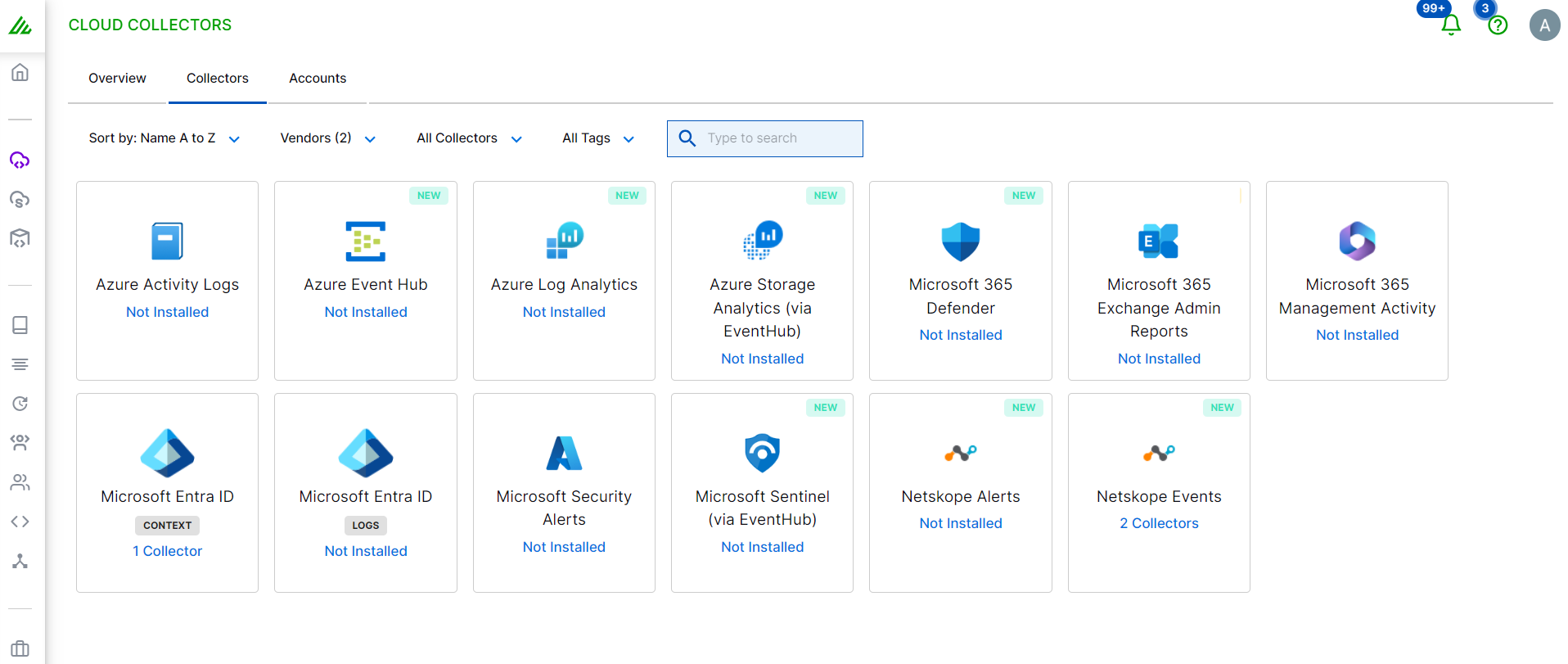Image resolution: width=1568 pixels, height=664 pixels.
Task: Click the LOGS tag on Entra ID card
Action: [366, 526]
